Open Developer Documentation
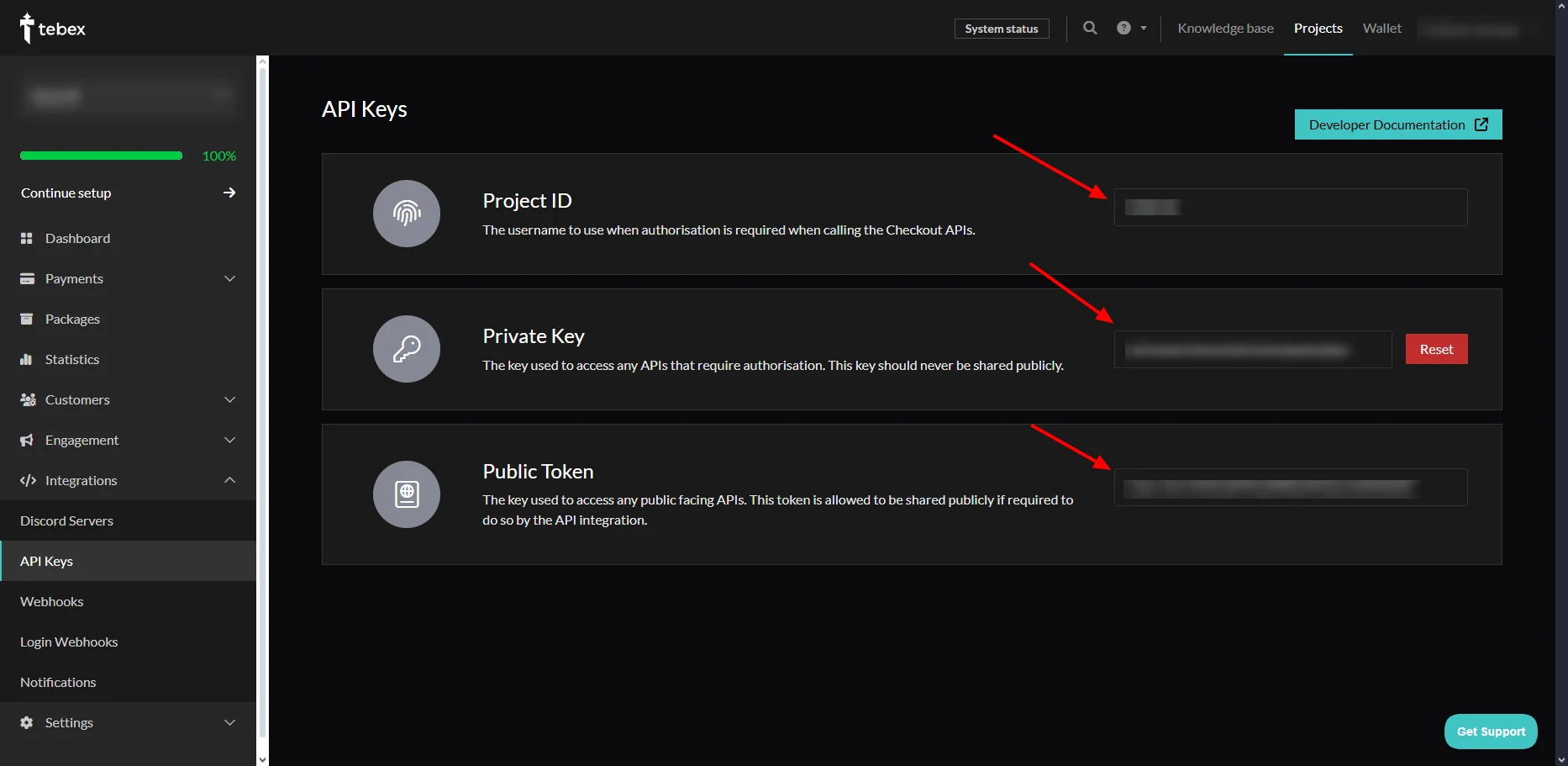 (x=1398, y=124)
